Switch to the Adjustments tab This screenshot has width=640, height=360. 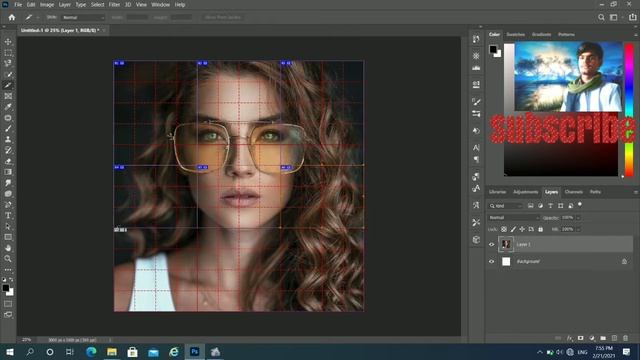click(525, 192)
